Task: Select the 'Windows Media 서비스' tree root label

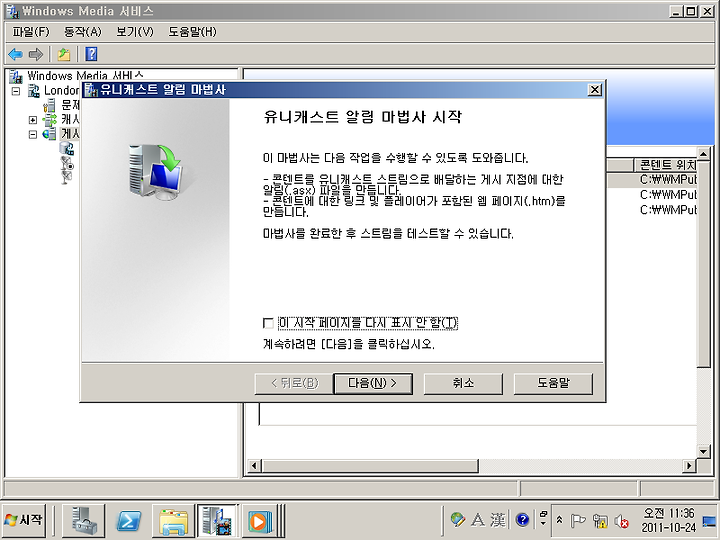Action: 85,76
